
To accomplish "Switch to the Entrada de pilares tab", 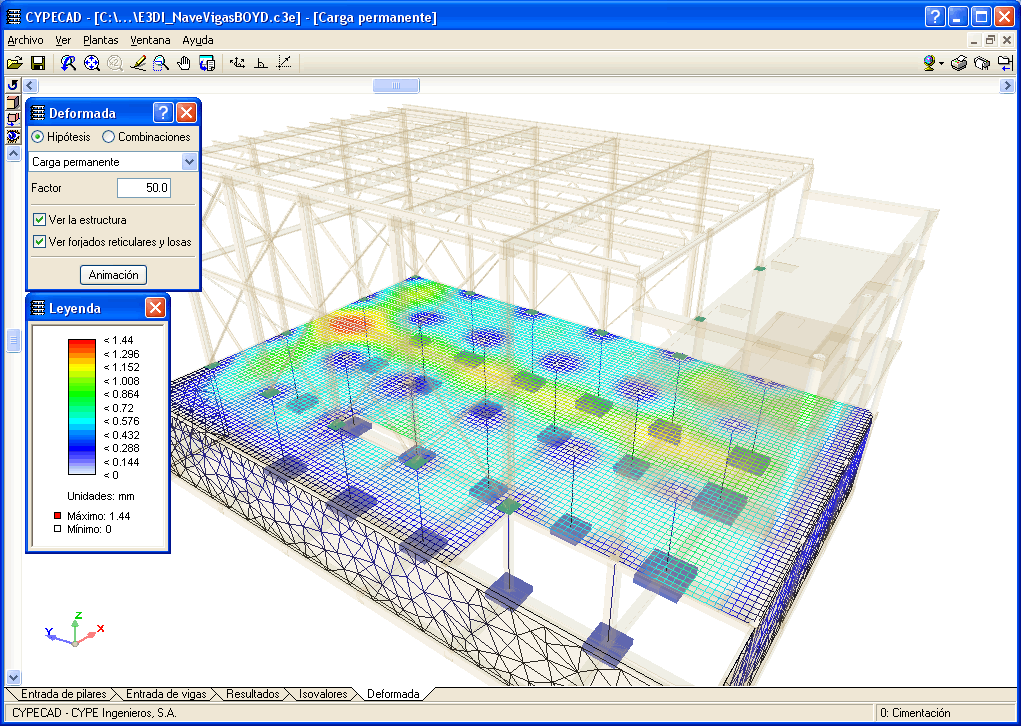I will coord(63,694).
